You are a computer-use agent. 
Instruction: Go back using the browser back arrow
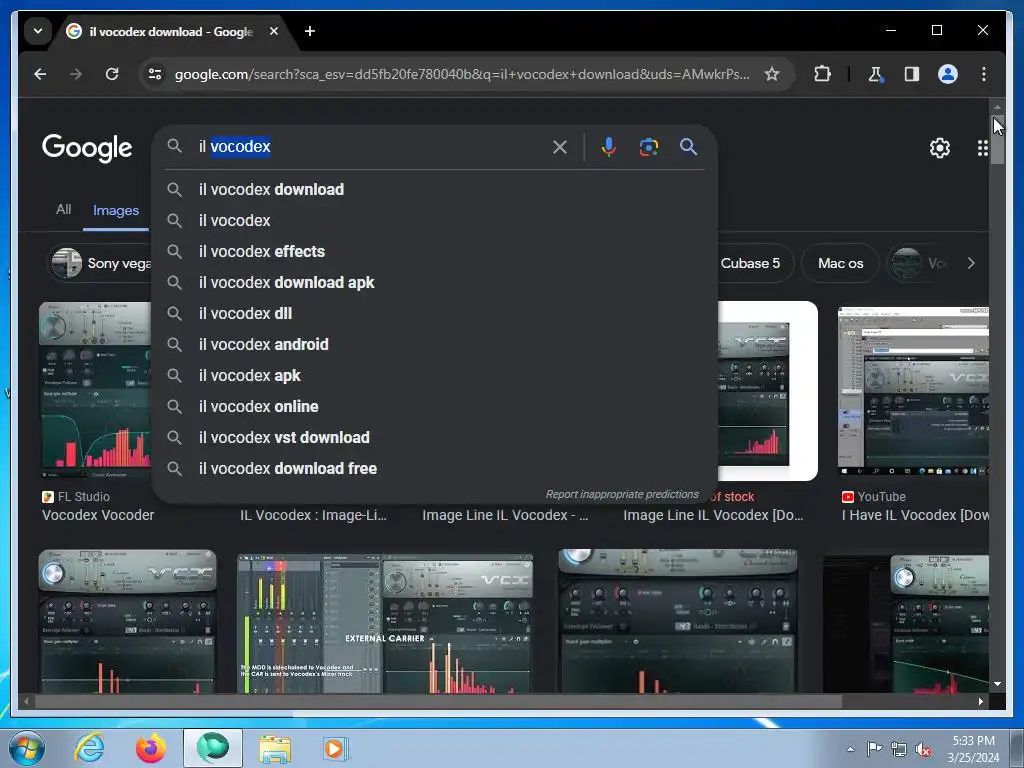(40, 74)
